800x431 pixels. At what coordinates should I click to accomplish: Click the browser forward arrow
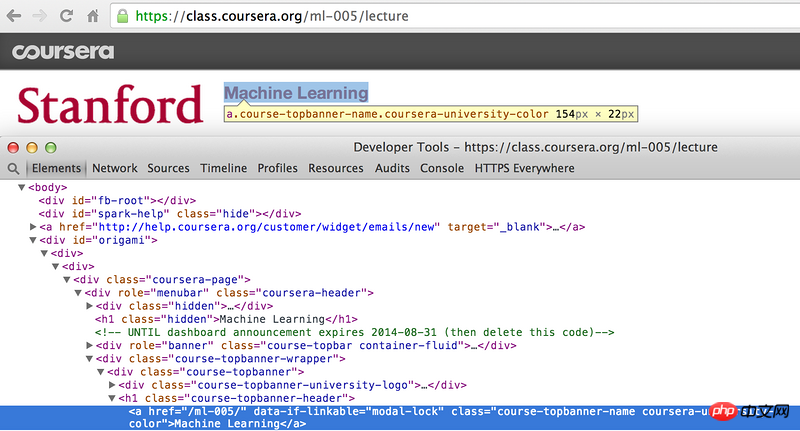pos(39,16)
